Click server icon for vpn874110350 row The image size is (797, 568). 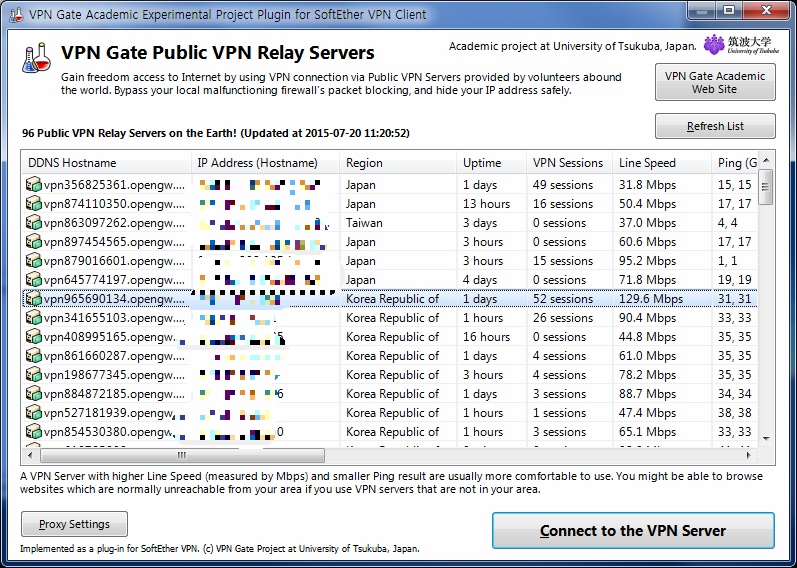click(x=34, y=203)
